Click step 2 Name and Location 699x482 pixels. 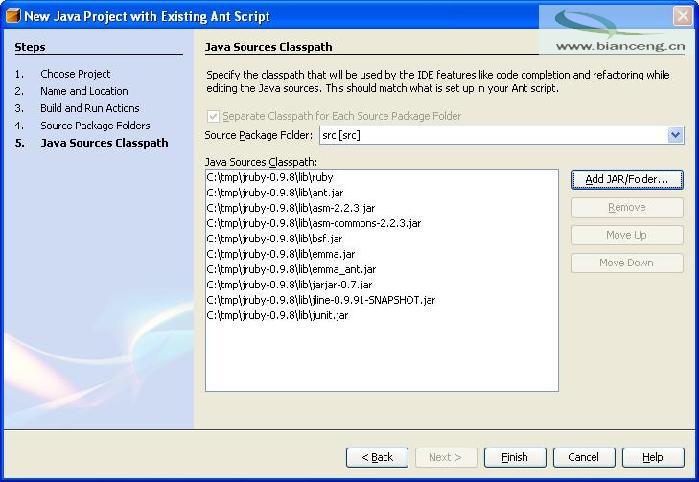click(x=84, y=91)
